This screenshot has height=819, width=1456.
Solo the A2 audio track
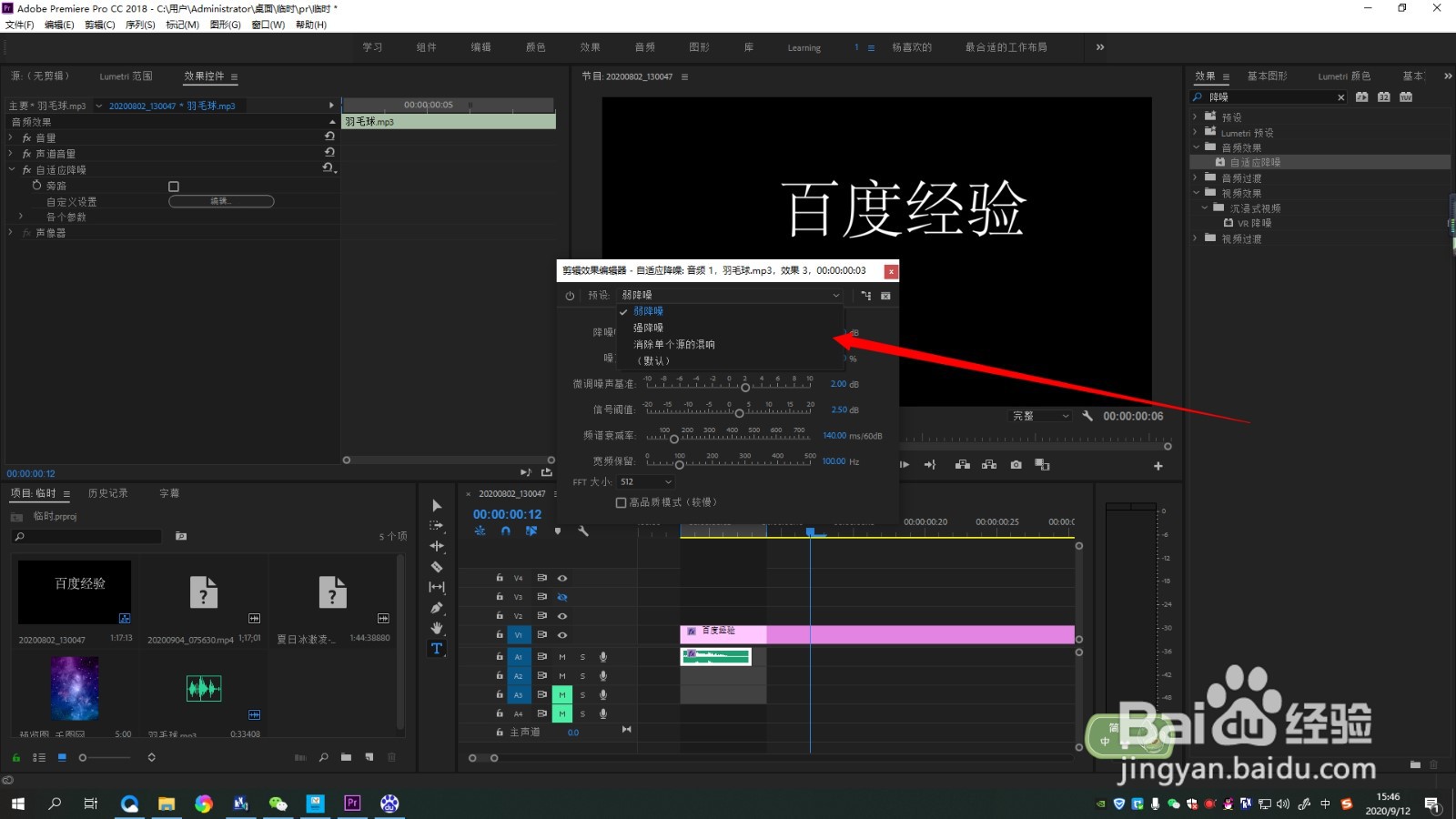(x=583, y=676)
